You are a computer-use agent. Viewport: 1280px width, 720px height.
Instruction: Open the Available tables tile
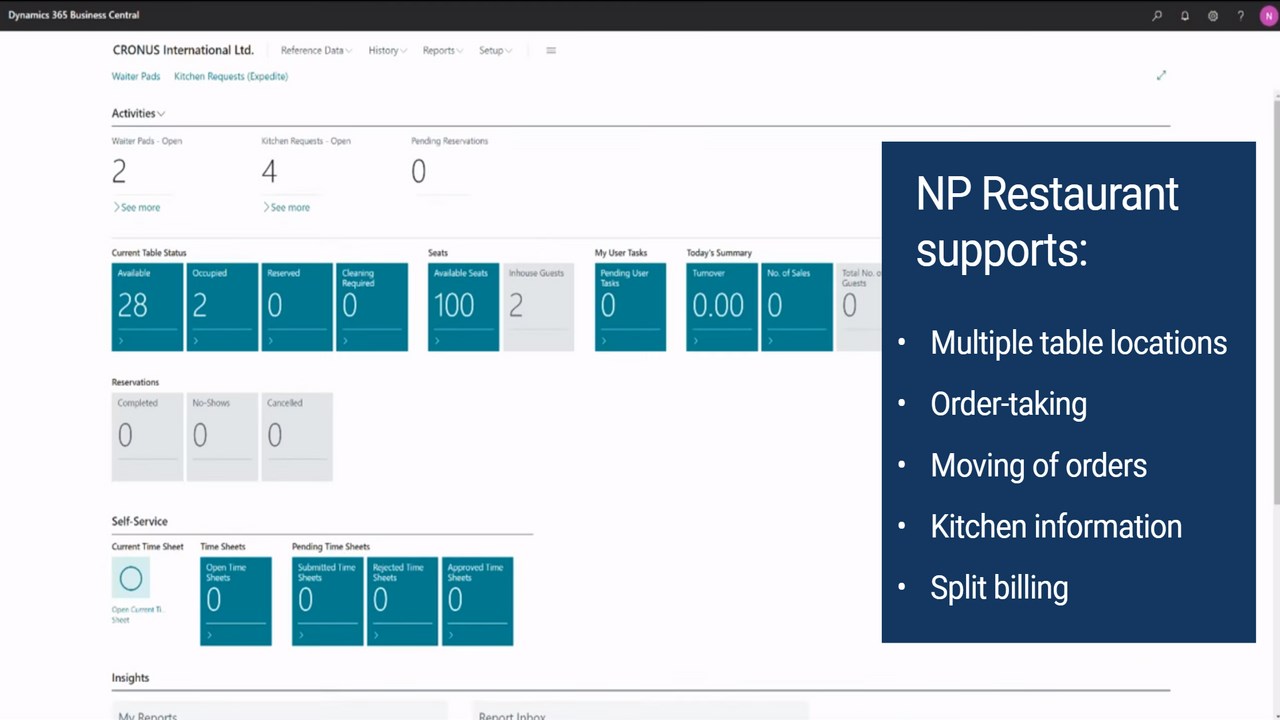coord(148,307)
